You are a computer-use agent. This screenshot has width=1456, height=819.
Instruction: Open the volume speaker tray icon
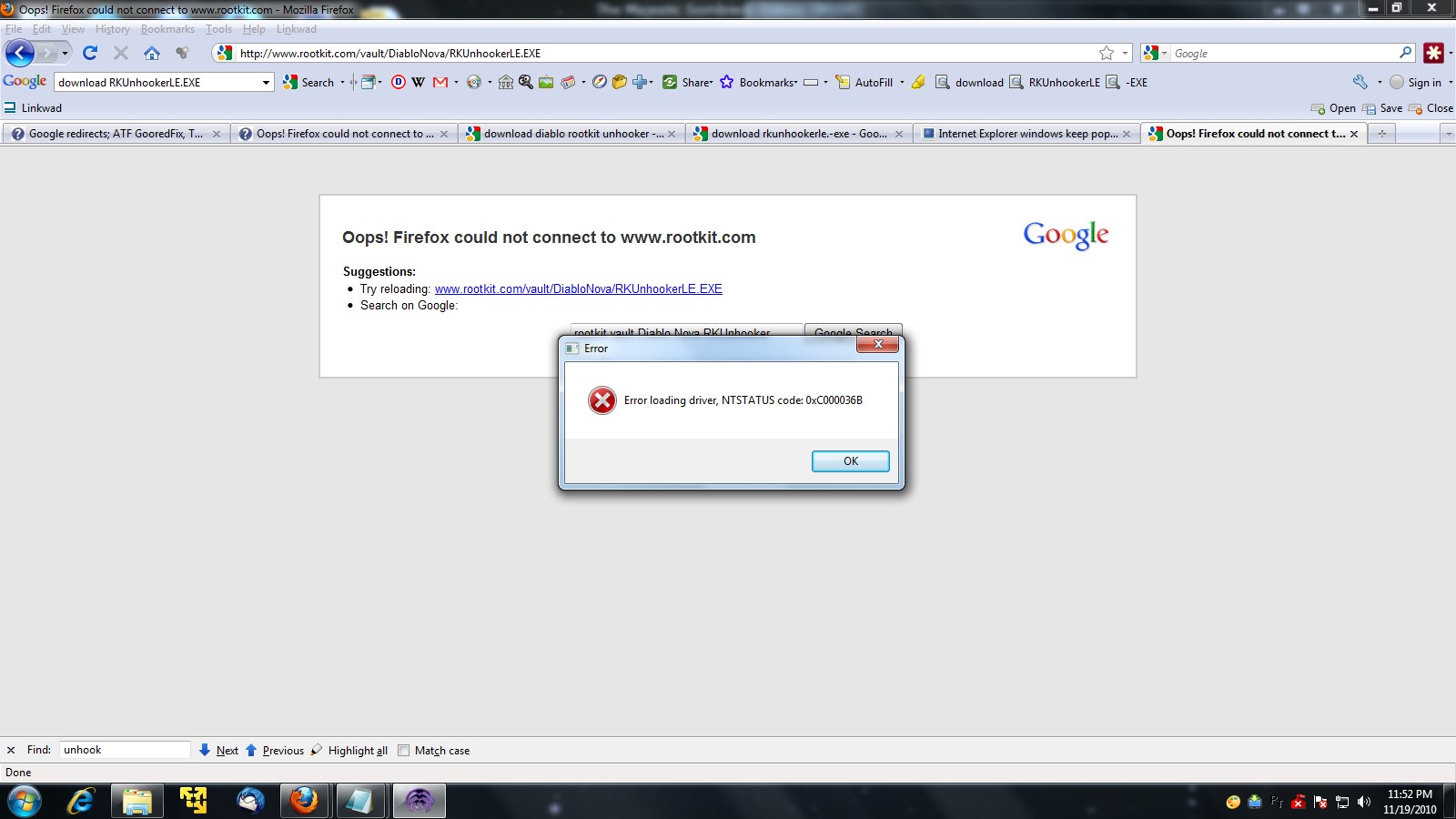point(1363,802)
